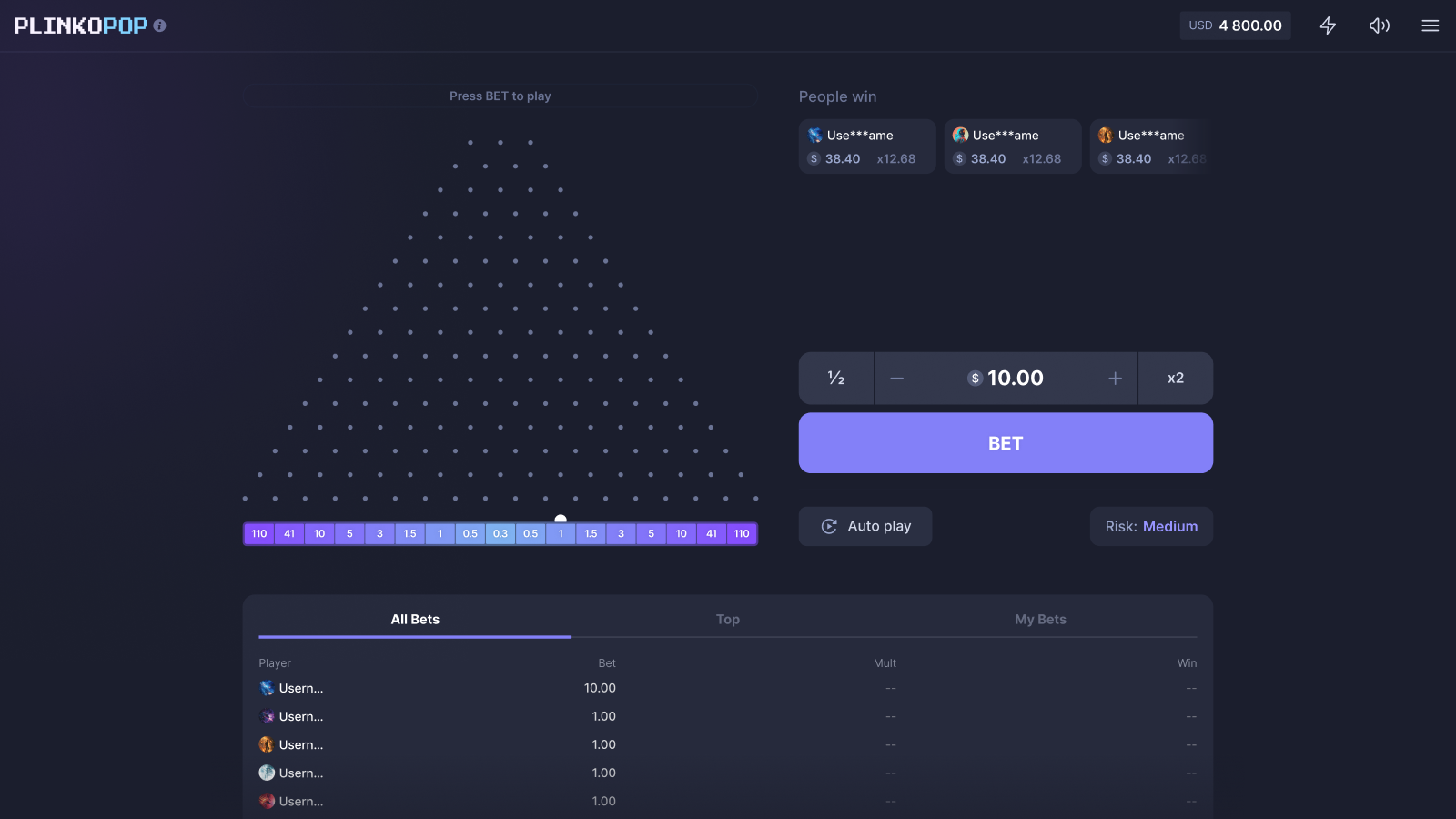Enable Auto play
This screenshot has height=819, width=1456.
(865, 526)
